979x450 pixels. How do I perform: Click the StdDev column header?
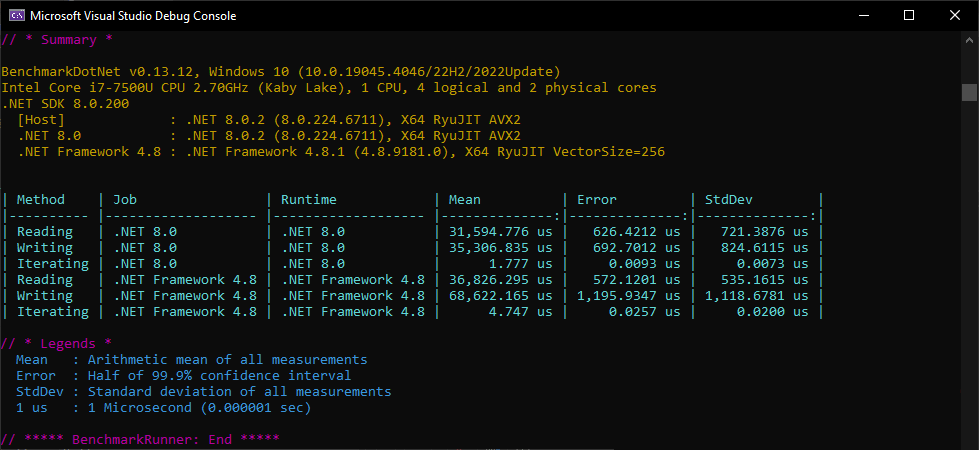tap(729, 200)
